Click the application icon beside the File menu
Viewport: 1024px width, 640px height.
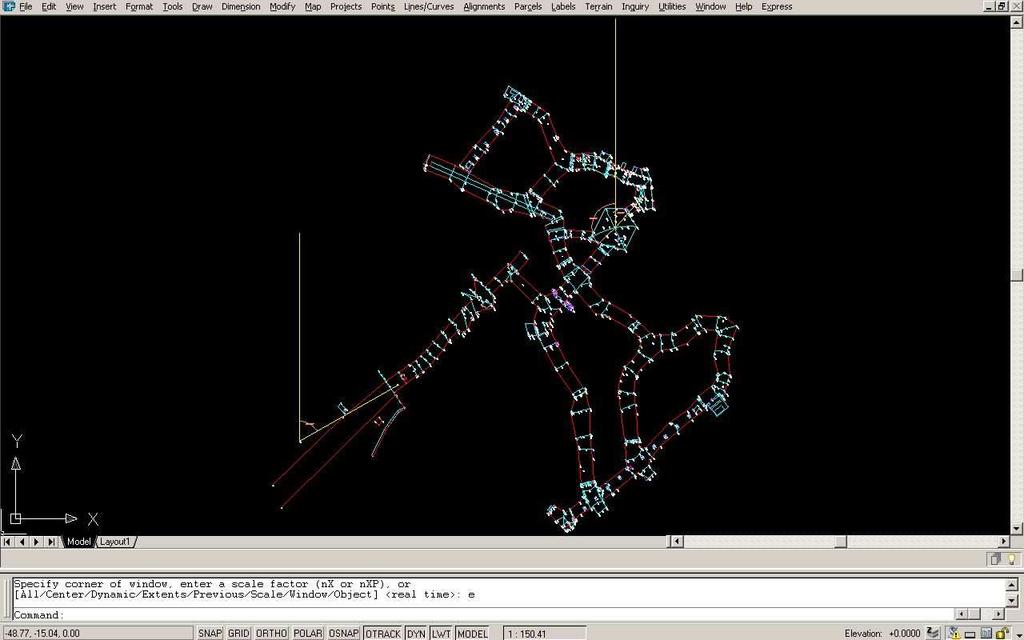tap(8, 7)
